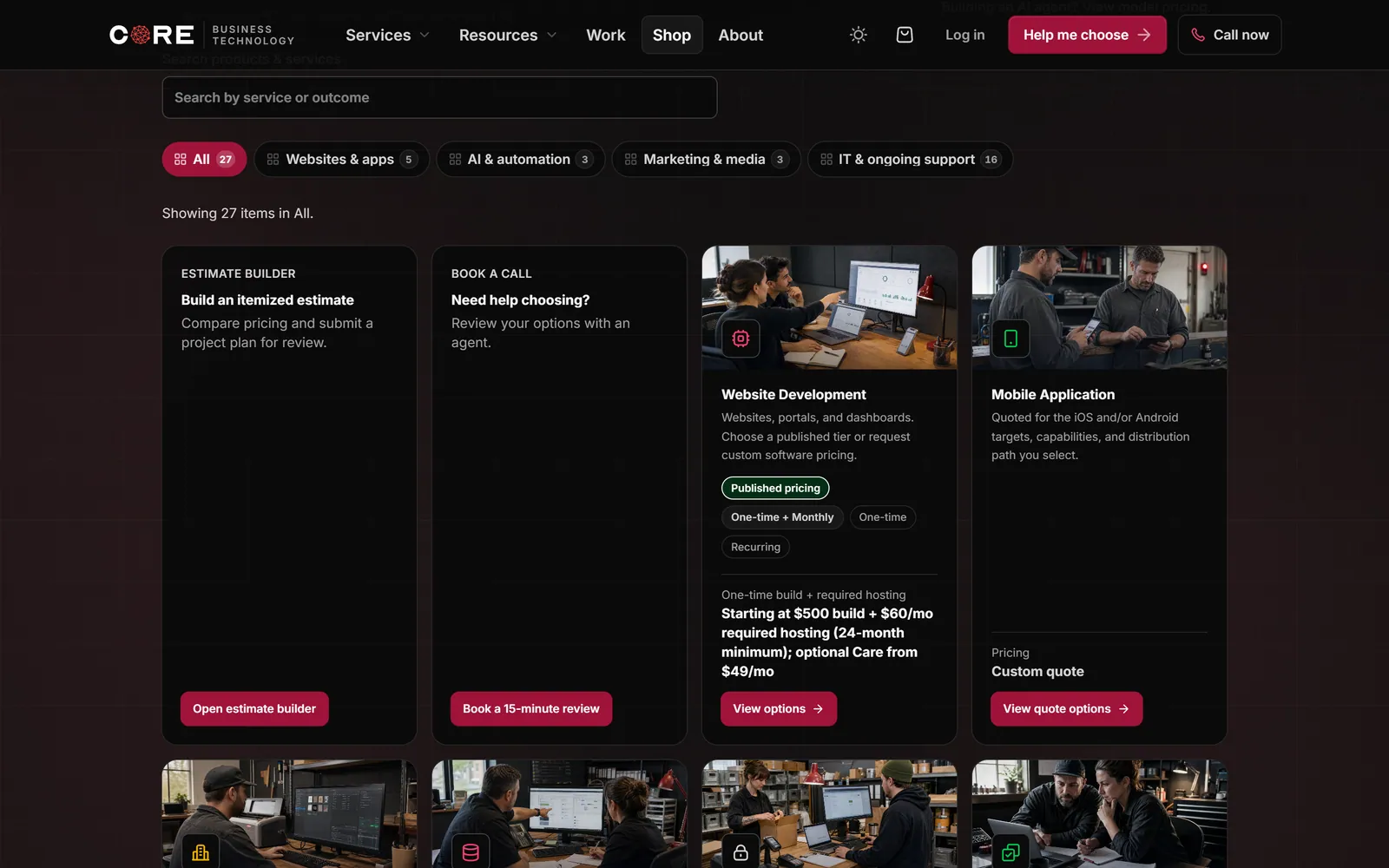Viewport: 1389px width, 868px height.
Task: Click the Build an itemized estimate heading
Action: point(267,300)
